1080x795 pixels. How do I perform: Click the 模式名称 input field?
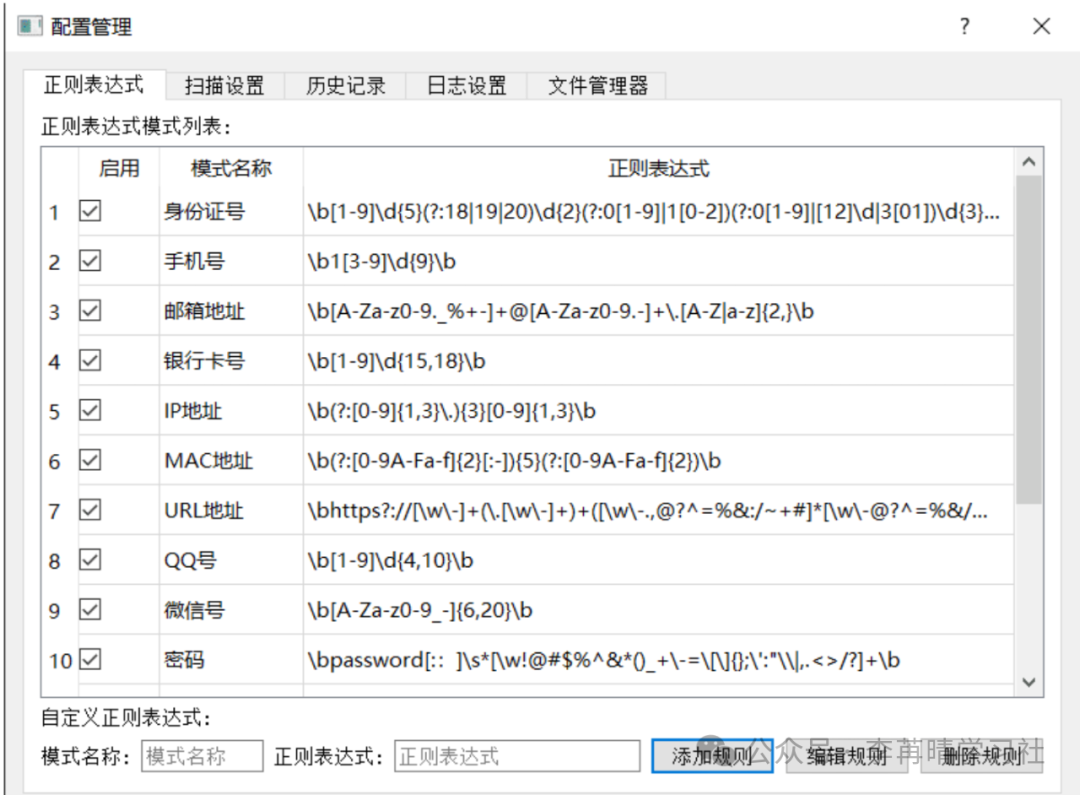tap(202, 756)
